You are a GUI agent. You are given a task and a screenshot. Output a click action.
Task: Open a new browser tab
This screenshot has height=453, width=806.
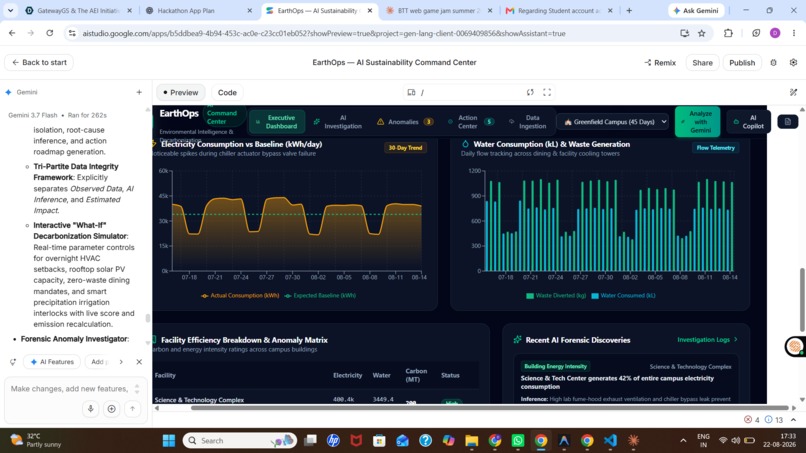[629, 10]
